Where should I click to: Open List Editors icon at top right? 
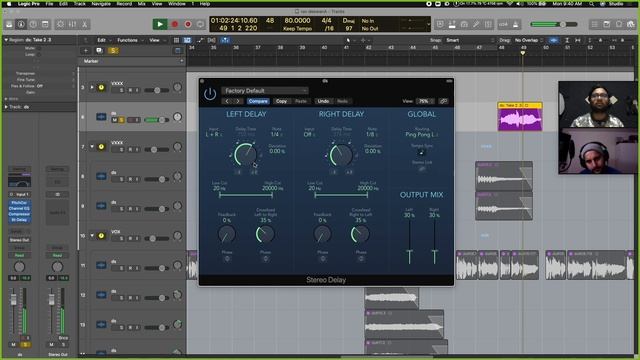[595, 24]
